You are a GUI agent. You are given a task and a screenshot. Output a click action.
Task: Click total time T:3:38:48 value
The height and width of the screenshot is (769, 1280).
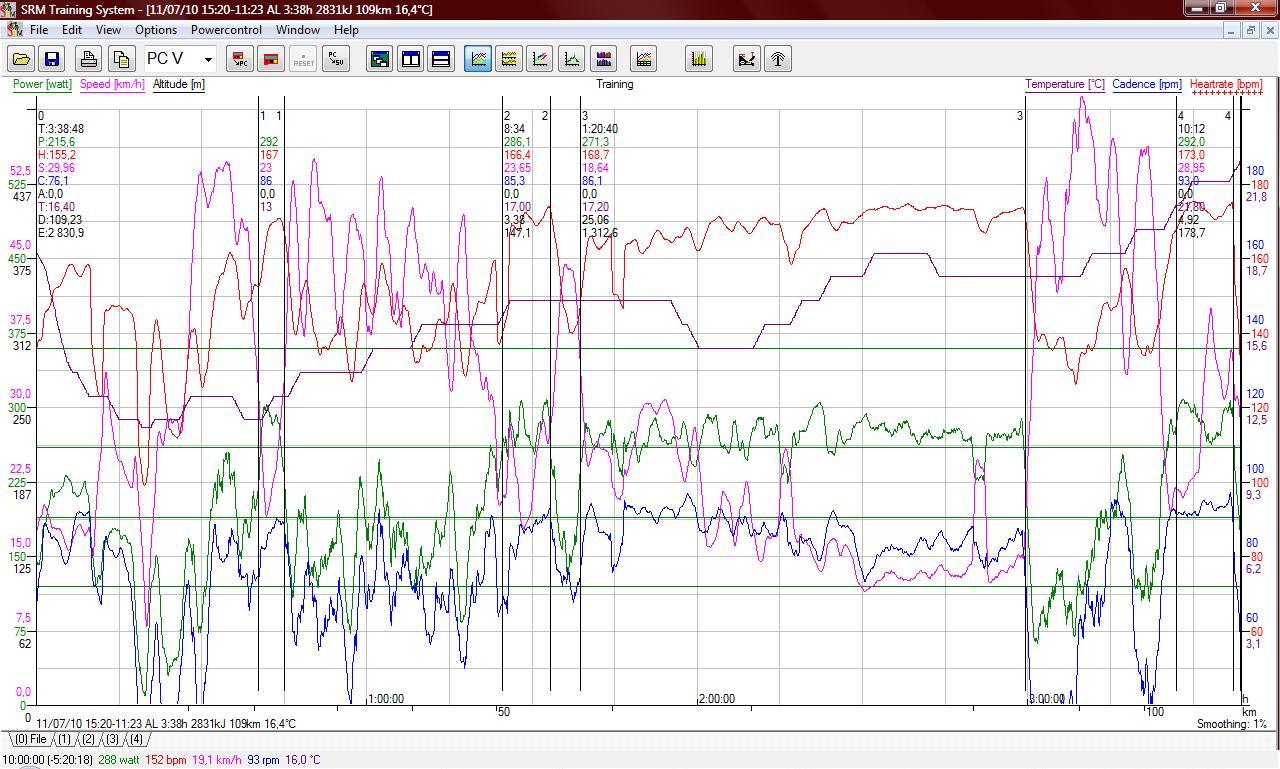61,129
